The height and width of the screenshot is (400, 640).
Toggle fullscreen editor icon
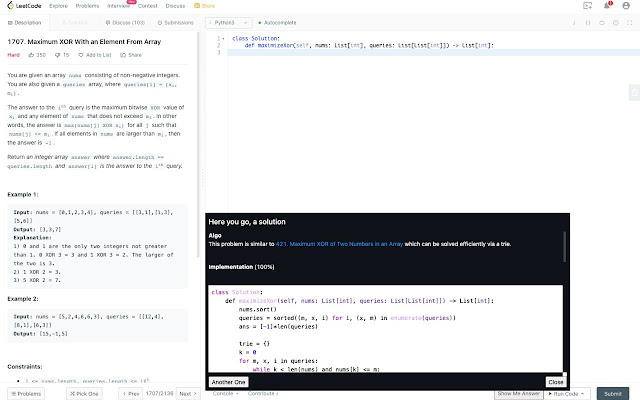click(x=630, y=23)
